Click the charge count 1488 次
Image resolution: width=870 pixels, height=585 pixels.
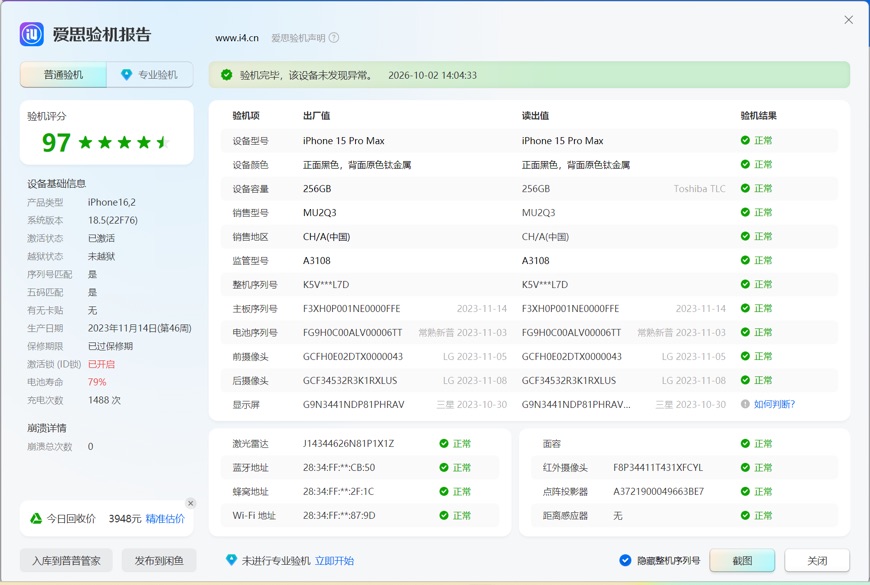104,400
